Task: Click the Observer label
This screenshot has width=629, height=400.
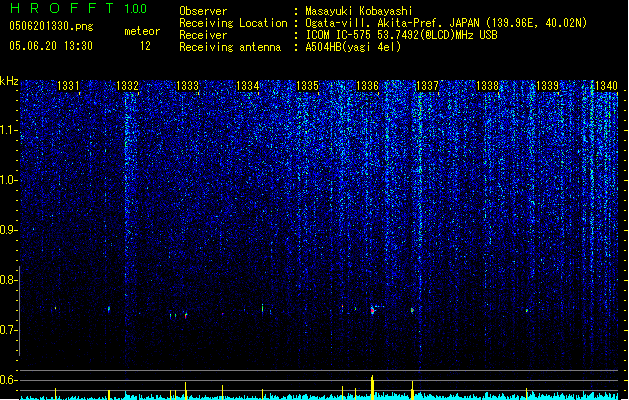Action: tap(203, 11)
